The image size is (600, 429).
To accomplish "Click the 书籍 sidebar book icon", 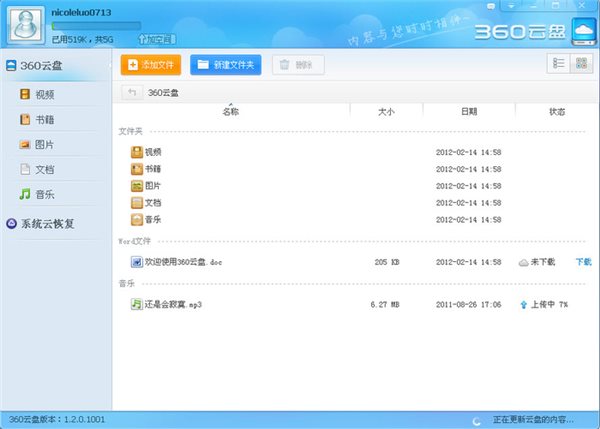I will (x=25, y=119).
